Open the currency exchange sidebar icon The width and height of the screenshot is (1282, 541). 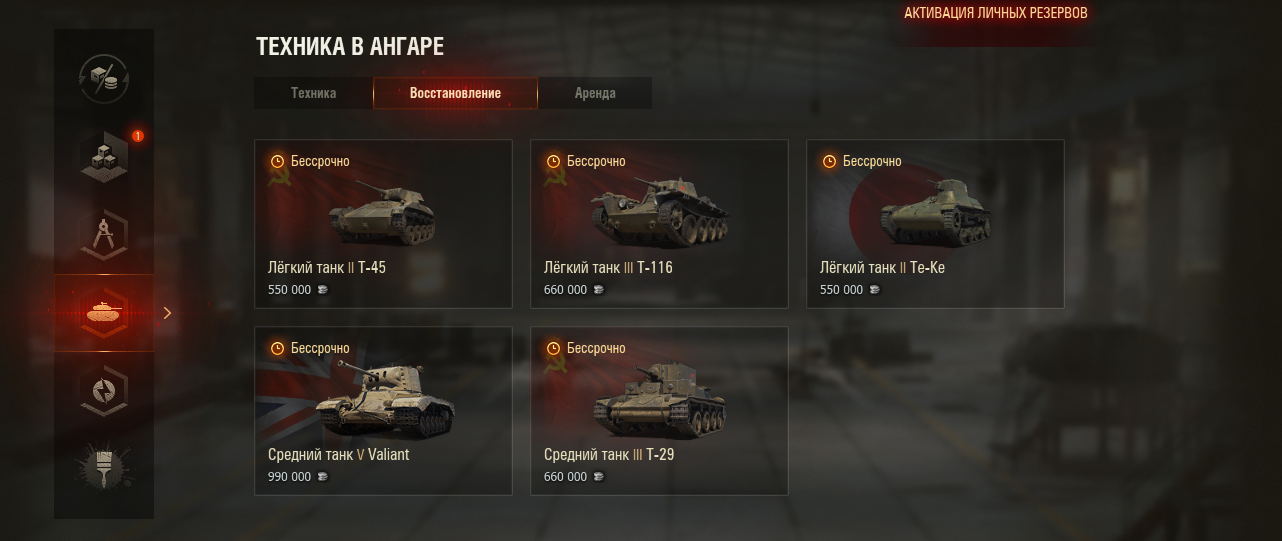click(104, 80)
